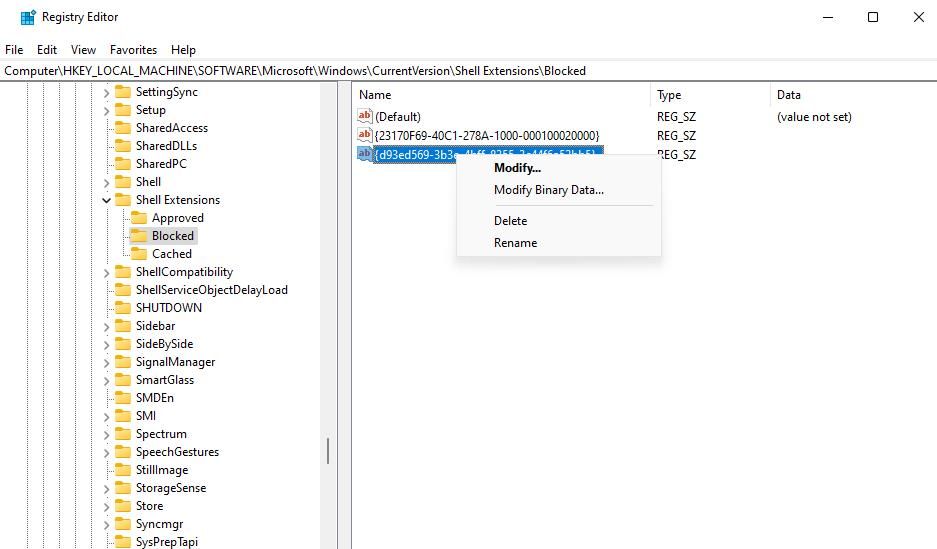The image size is (937, 549).
Task: Collapse the Shell Extensions key
Action: [x=106, y=200]
